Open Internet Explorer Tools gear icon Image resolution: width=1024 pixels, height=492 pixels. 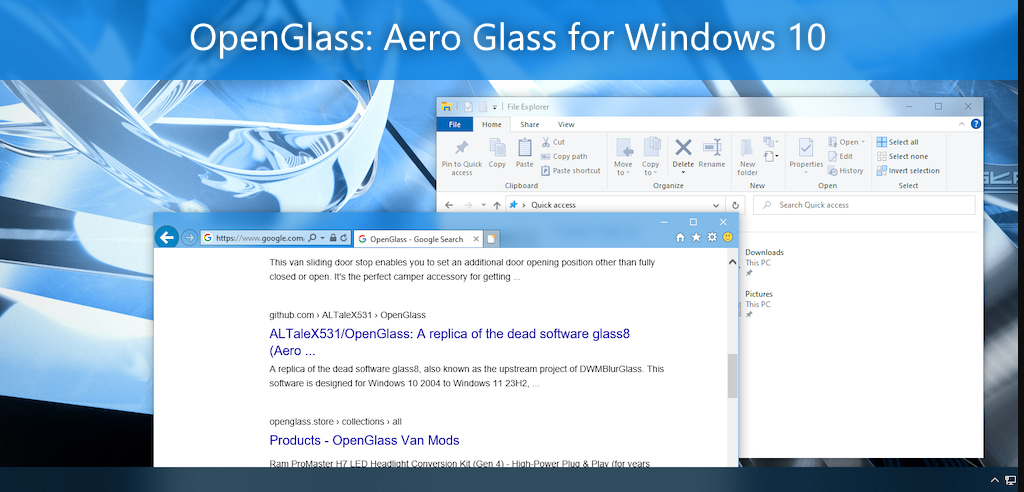pyautogui.click(x=712, y=238)
